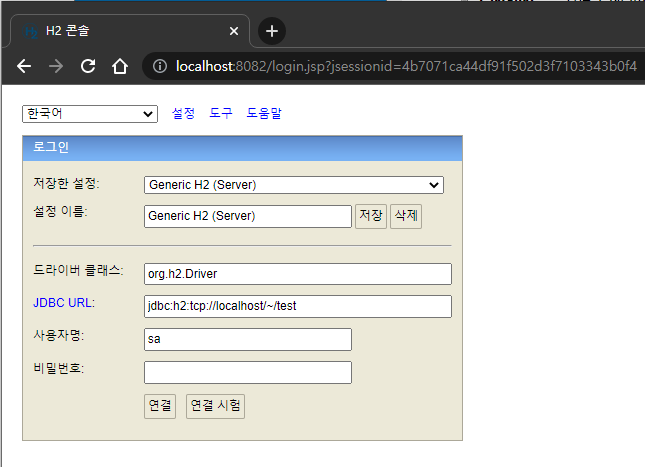Click the 비밀번호 input field

248,372
